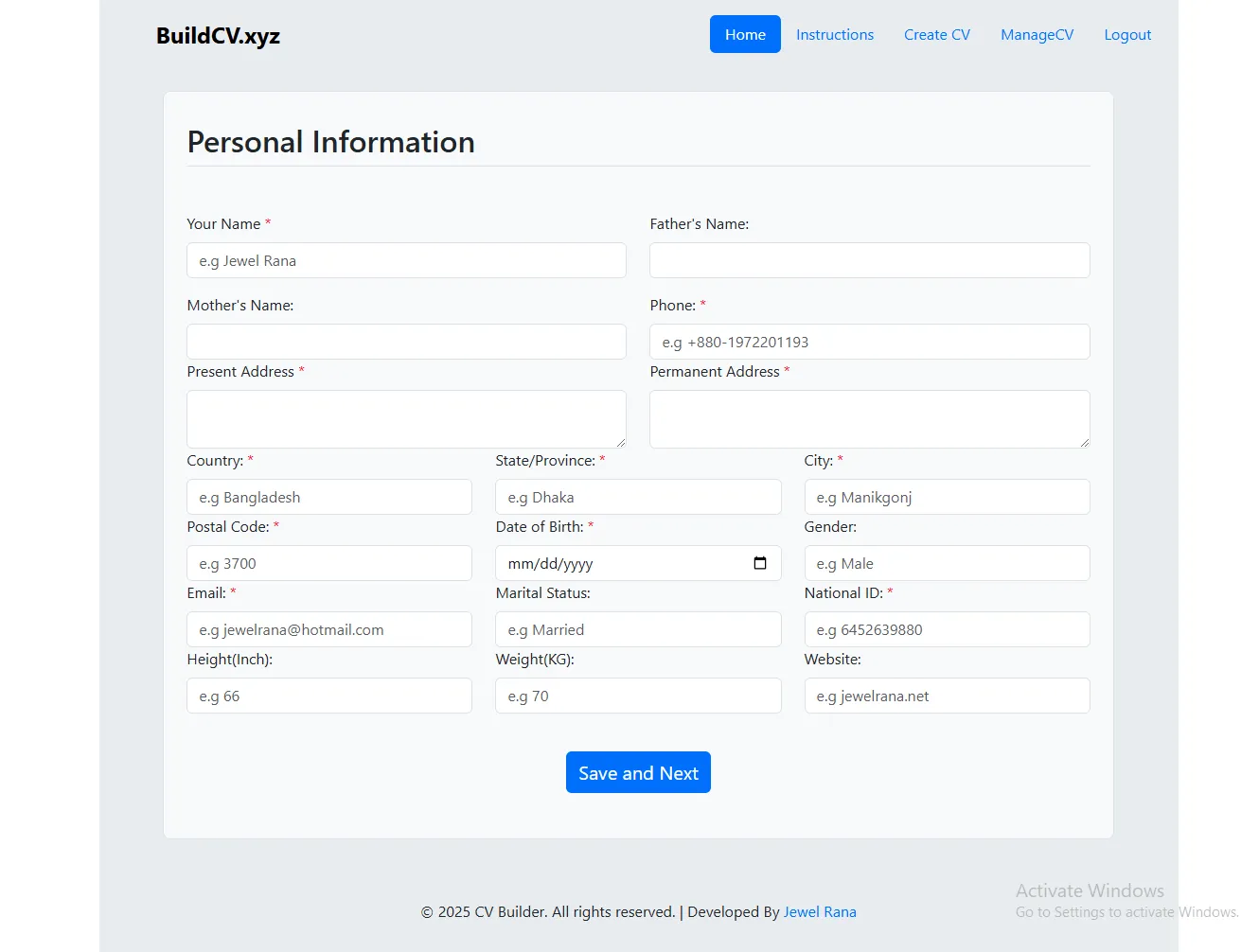Focus the Your Name input field

(406, 260)
